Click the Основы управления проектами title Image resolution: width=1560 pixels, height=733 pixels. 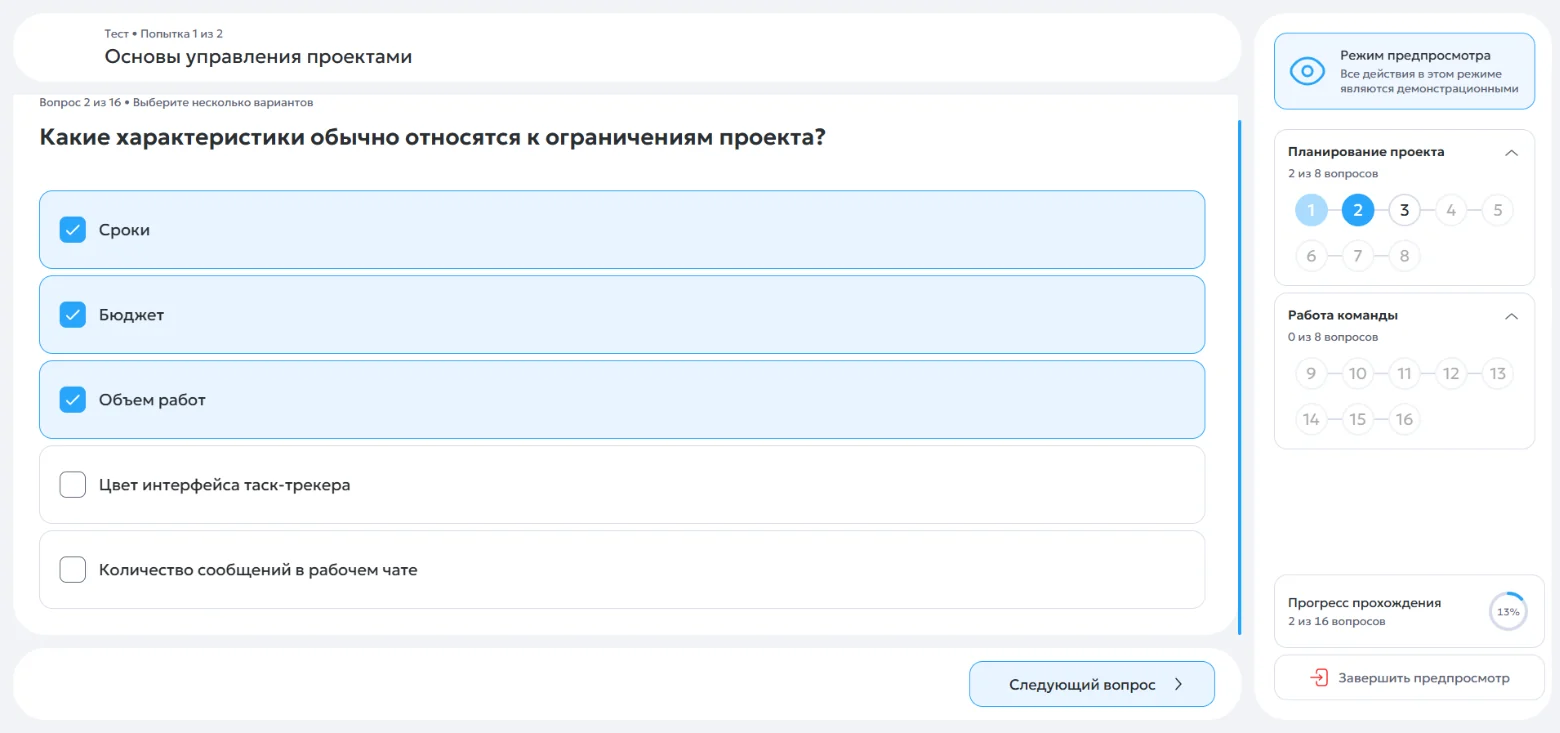pos(258,57)
